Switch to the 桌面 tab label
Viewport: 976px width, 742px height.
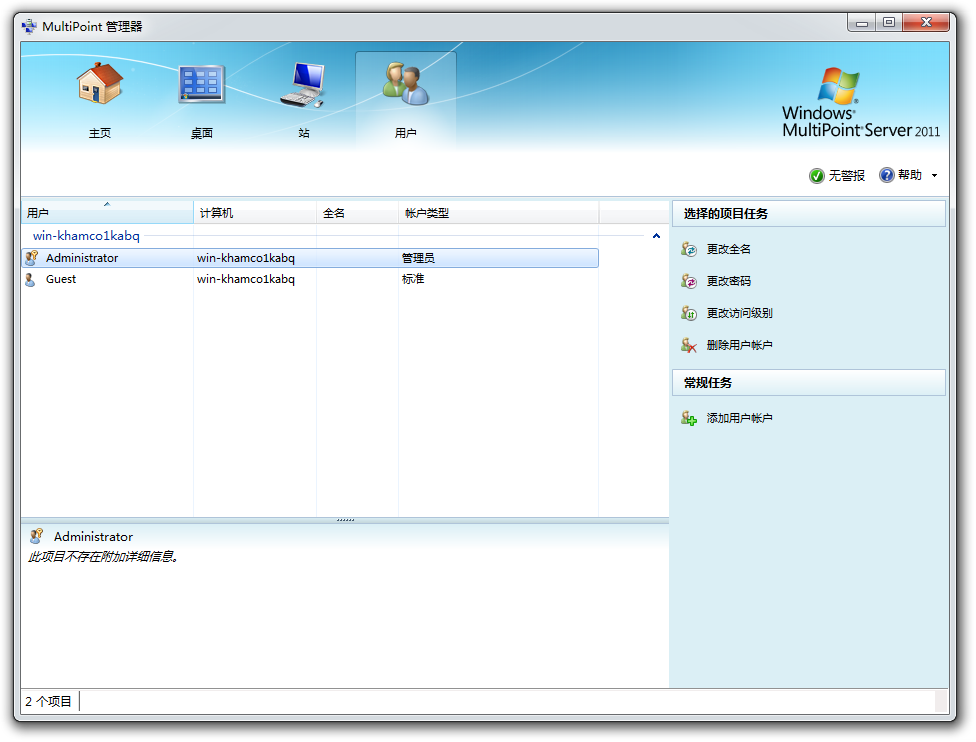202,133
